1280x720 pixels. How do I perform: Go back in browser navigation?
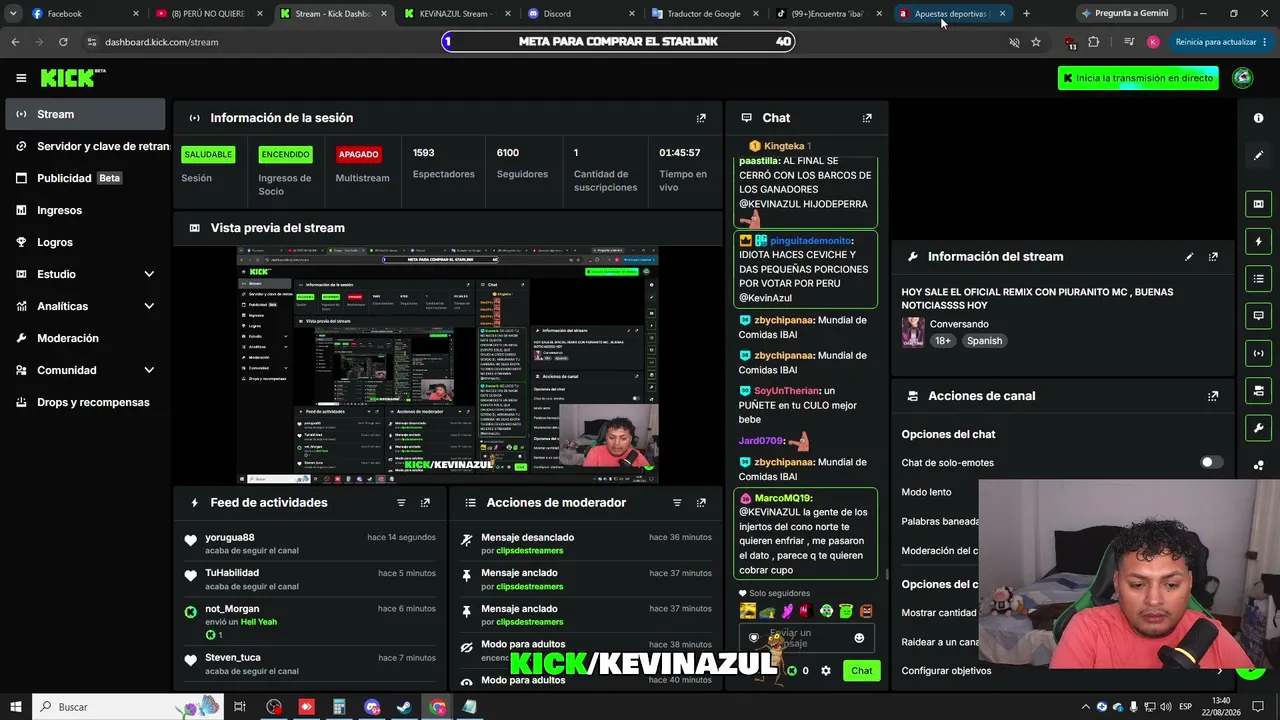click(15, 42)
